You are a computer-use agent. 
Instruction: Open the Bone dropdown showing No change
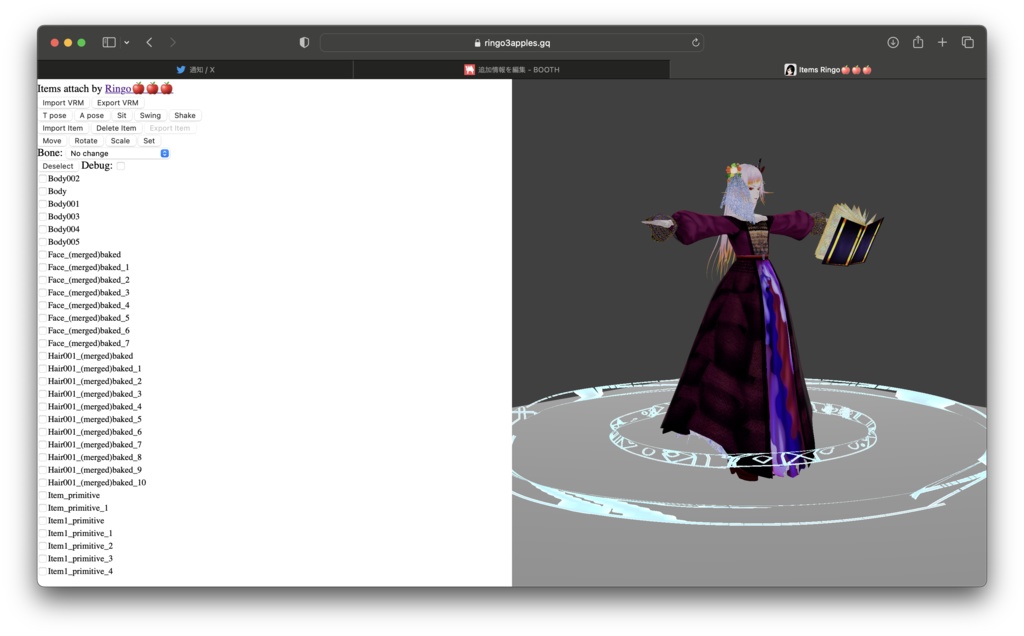click(118, 153)
